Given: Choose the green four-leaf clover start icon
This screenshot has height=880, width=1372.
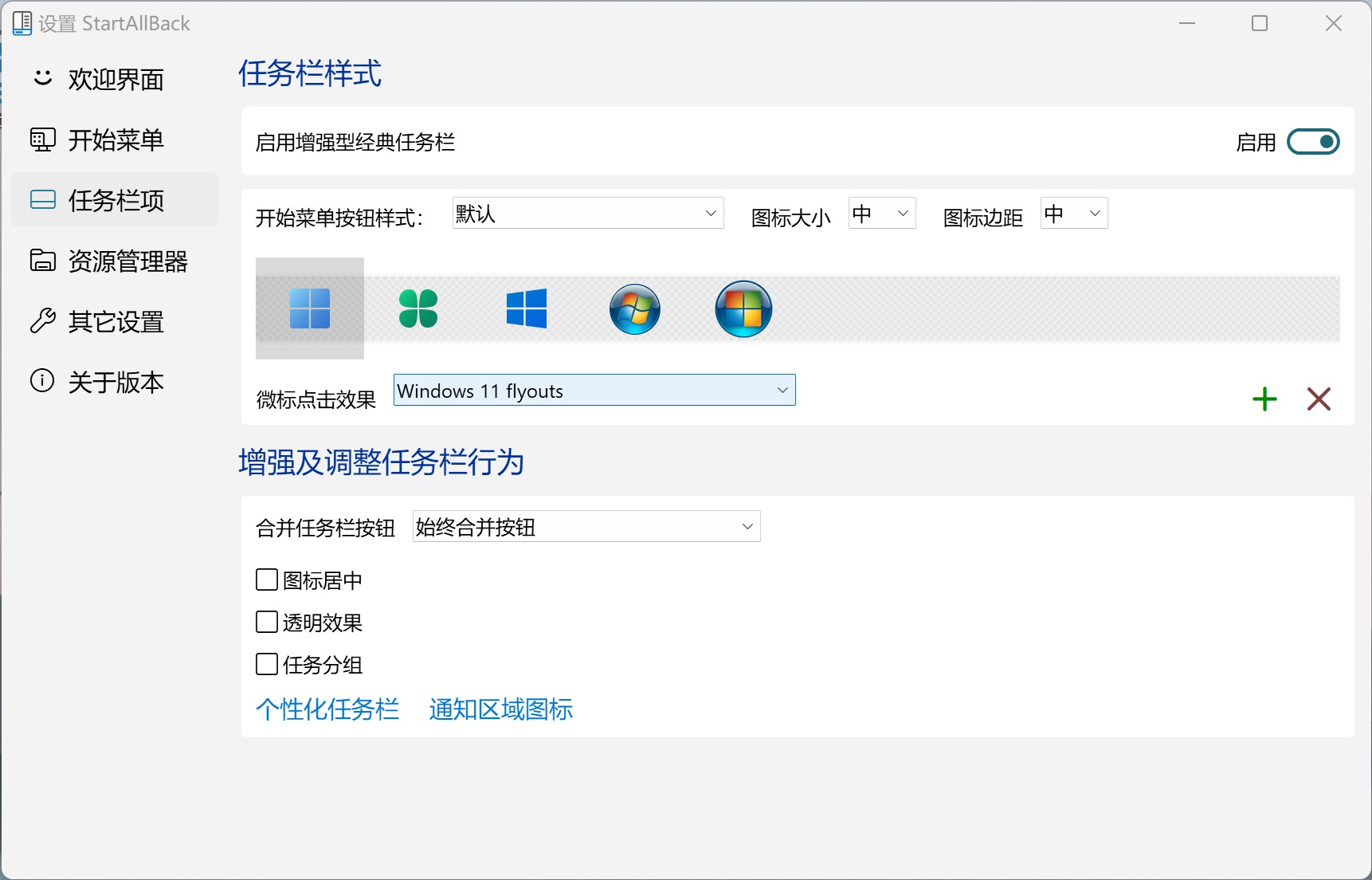Looking at the screenshot, I should (418, 308).
